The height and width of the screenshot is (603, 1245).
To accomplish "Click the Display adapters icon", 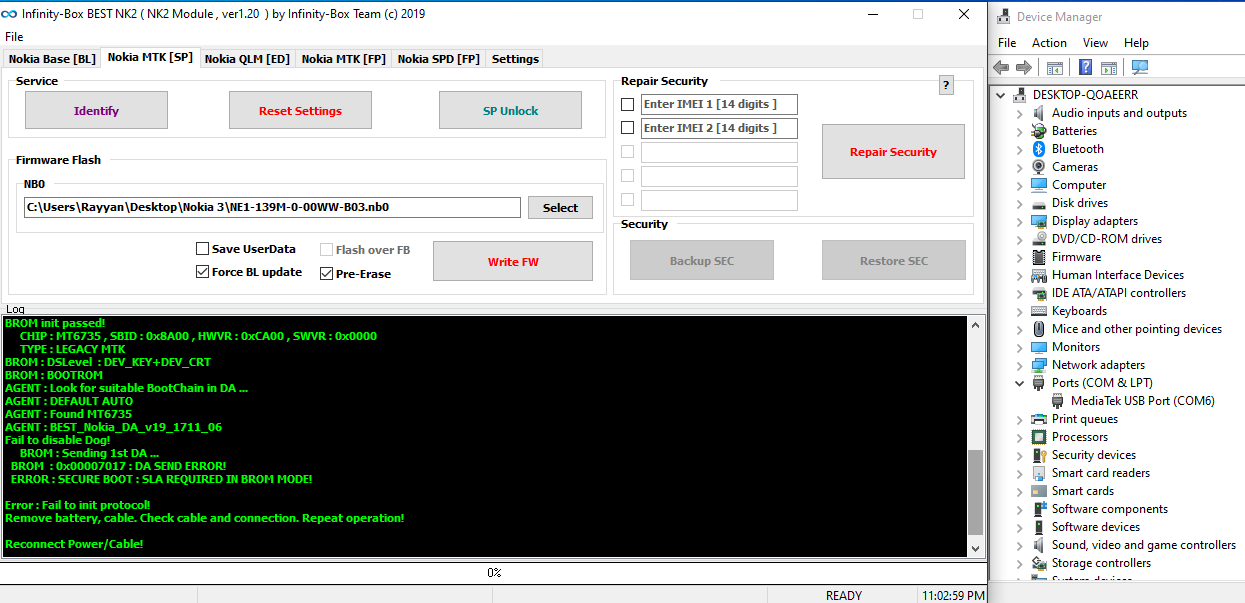I will 1039,221.
